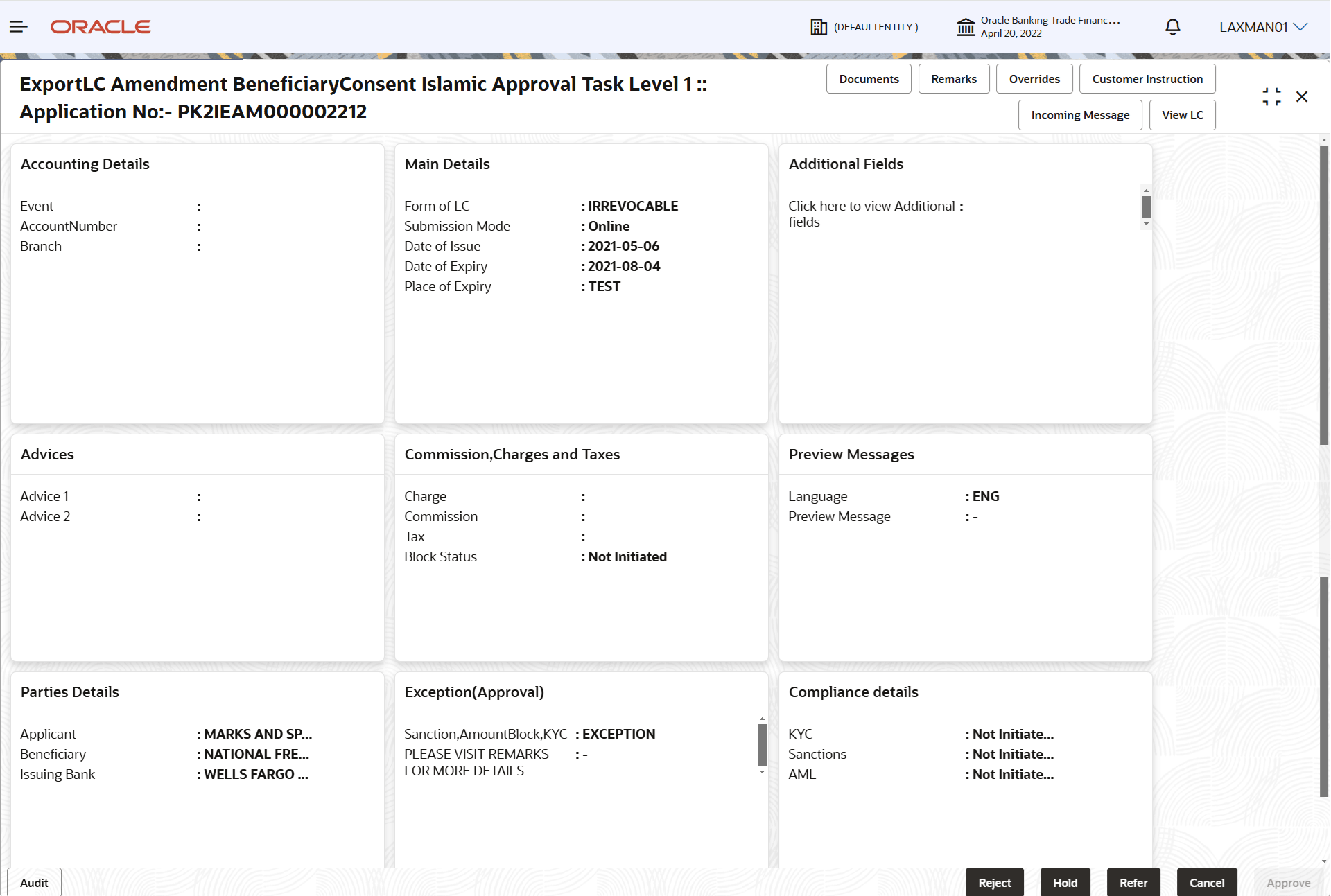This screenshot has height=896, width=1331.
Task: View the Incoming Message
Action: coord(1079,114)
